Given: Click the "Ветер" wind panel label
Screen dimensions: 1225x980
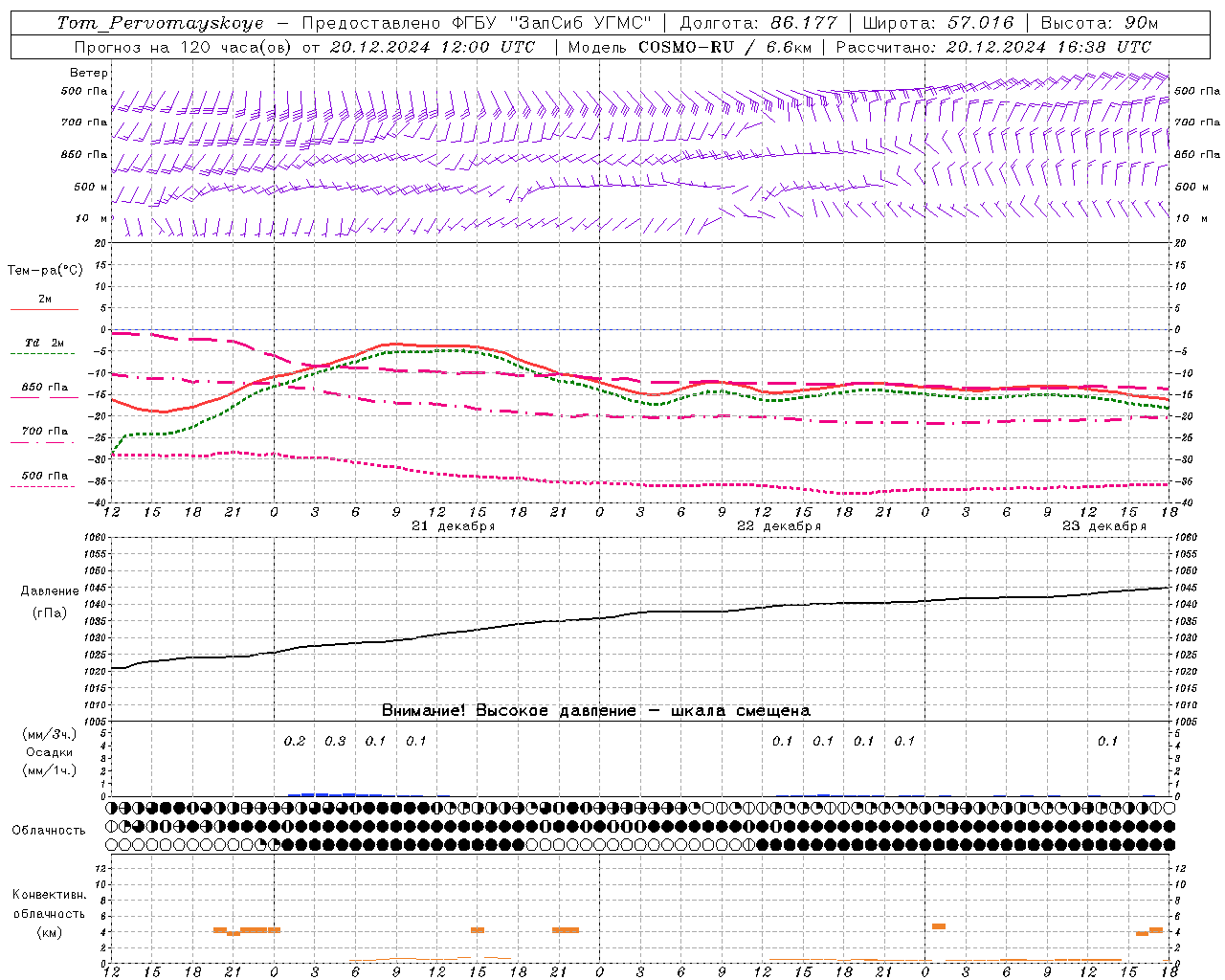Looking at the screenshot, I should [89, 73].
